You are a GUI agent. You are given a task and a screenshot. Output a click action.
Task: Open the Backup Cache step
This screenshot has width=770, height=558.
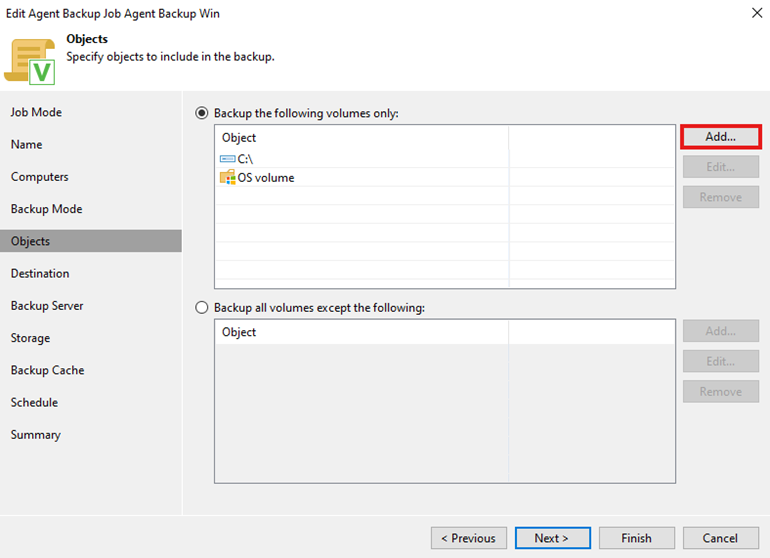click(x=47, y=370)
